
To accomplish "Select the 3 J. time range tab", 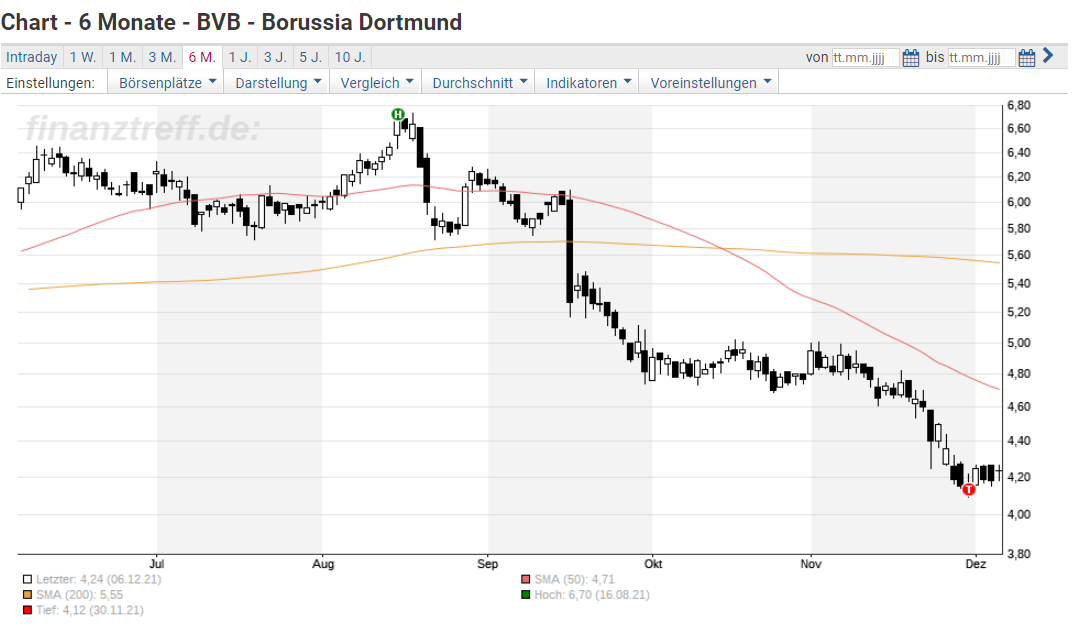I will click(275, 57).
